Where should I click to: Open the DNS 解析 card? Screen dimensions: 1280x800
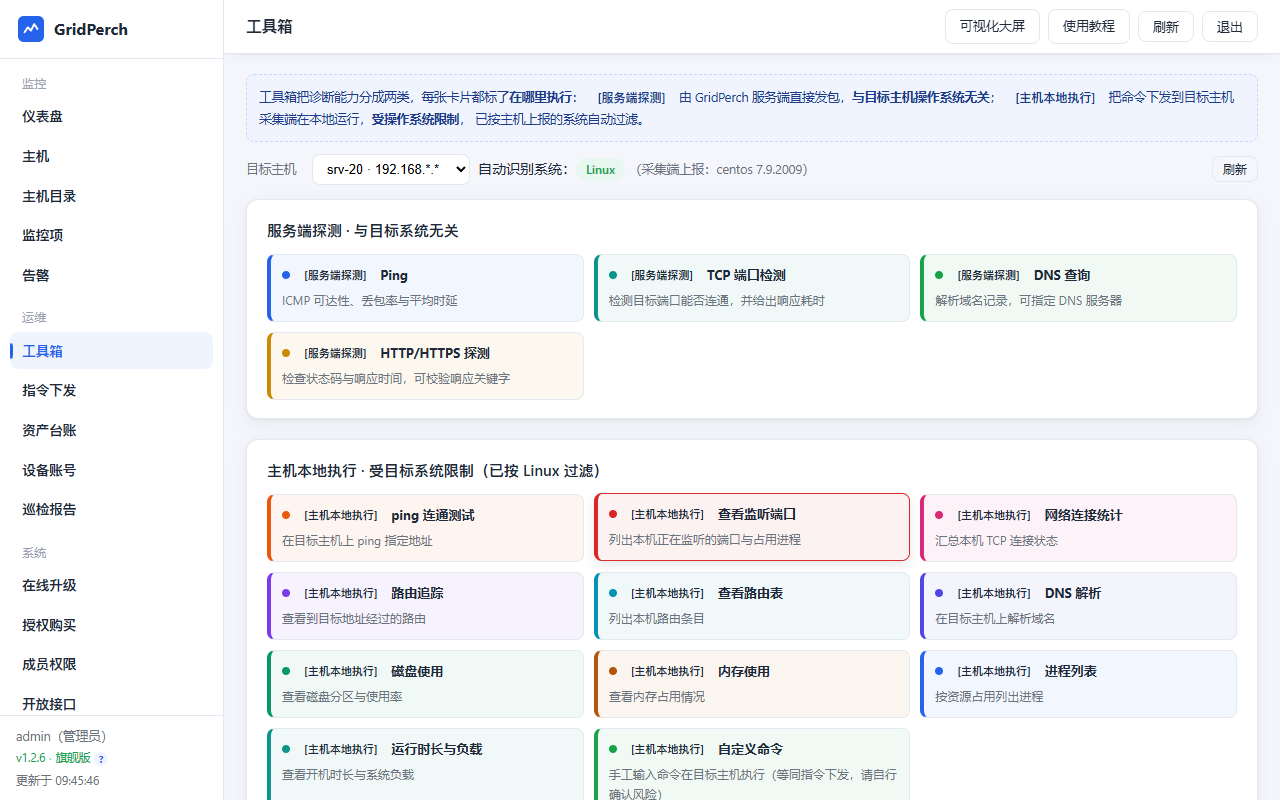tap(1078, 606)
